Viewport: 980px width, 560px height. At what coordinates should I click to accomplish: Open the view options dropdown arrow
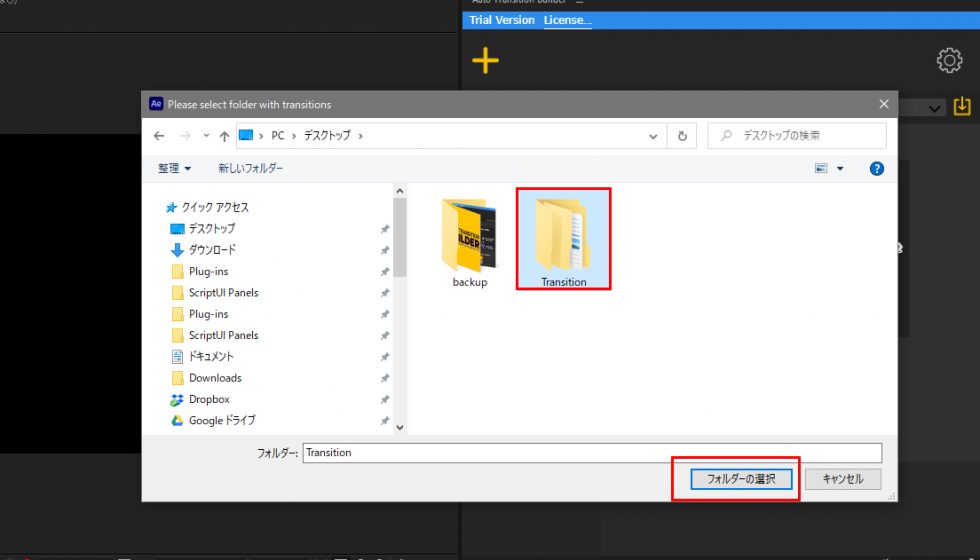pyautogui.click(x=840, y=169)
